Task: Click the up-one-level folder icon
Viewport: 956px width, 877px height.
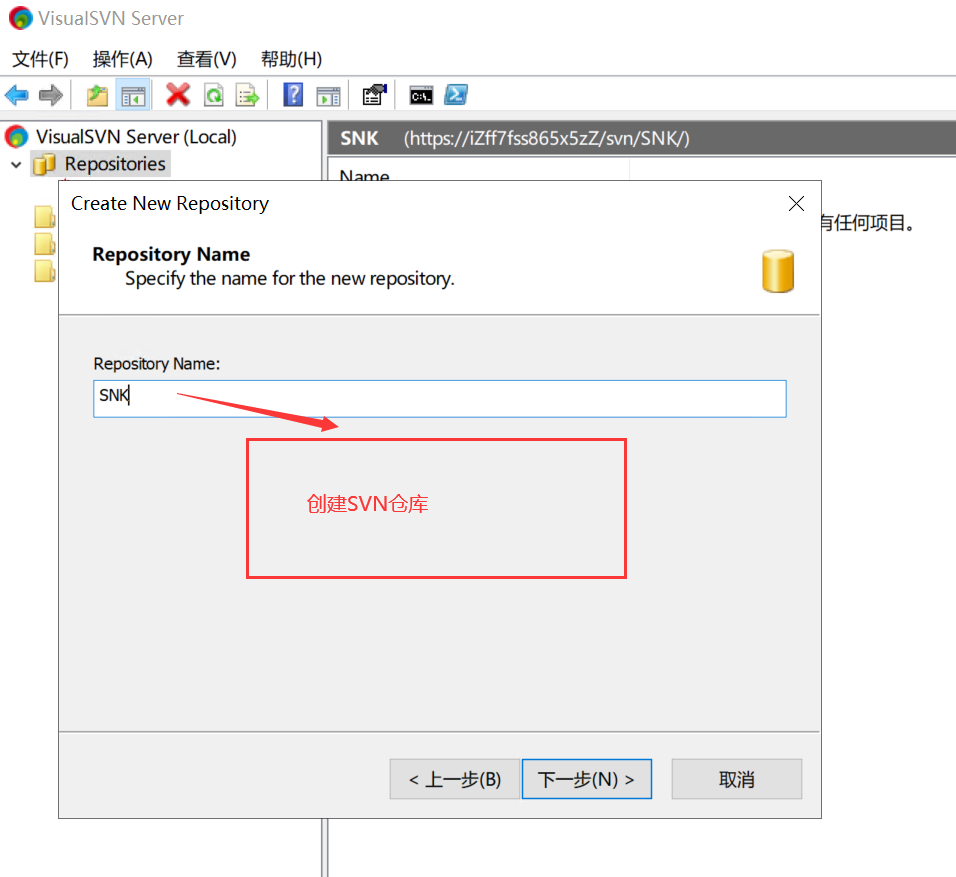Action: click(x=97, y=95)
